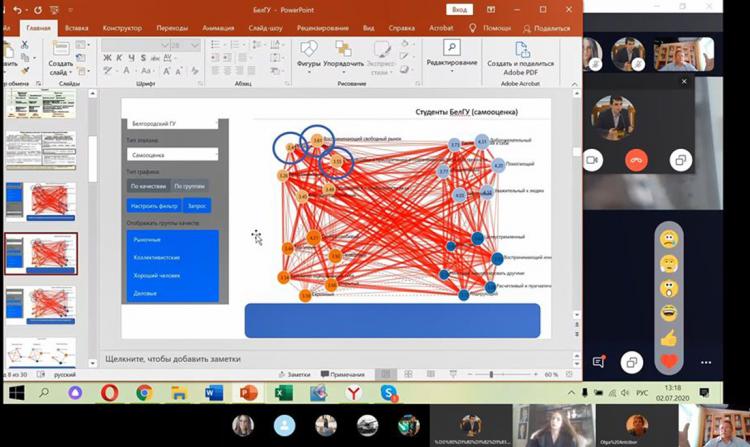This screenshot has height=447, width=750.
Task: Toggle the Notes (Заметки) pane
Action: [x=297, y=374]
